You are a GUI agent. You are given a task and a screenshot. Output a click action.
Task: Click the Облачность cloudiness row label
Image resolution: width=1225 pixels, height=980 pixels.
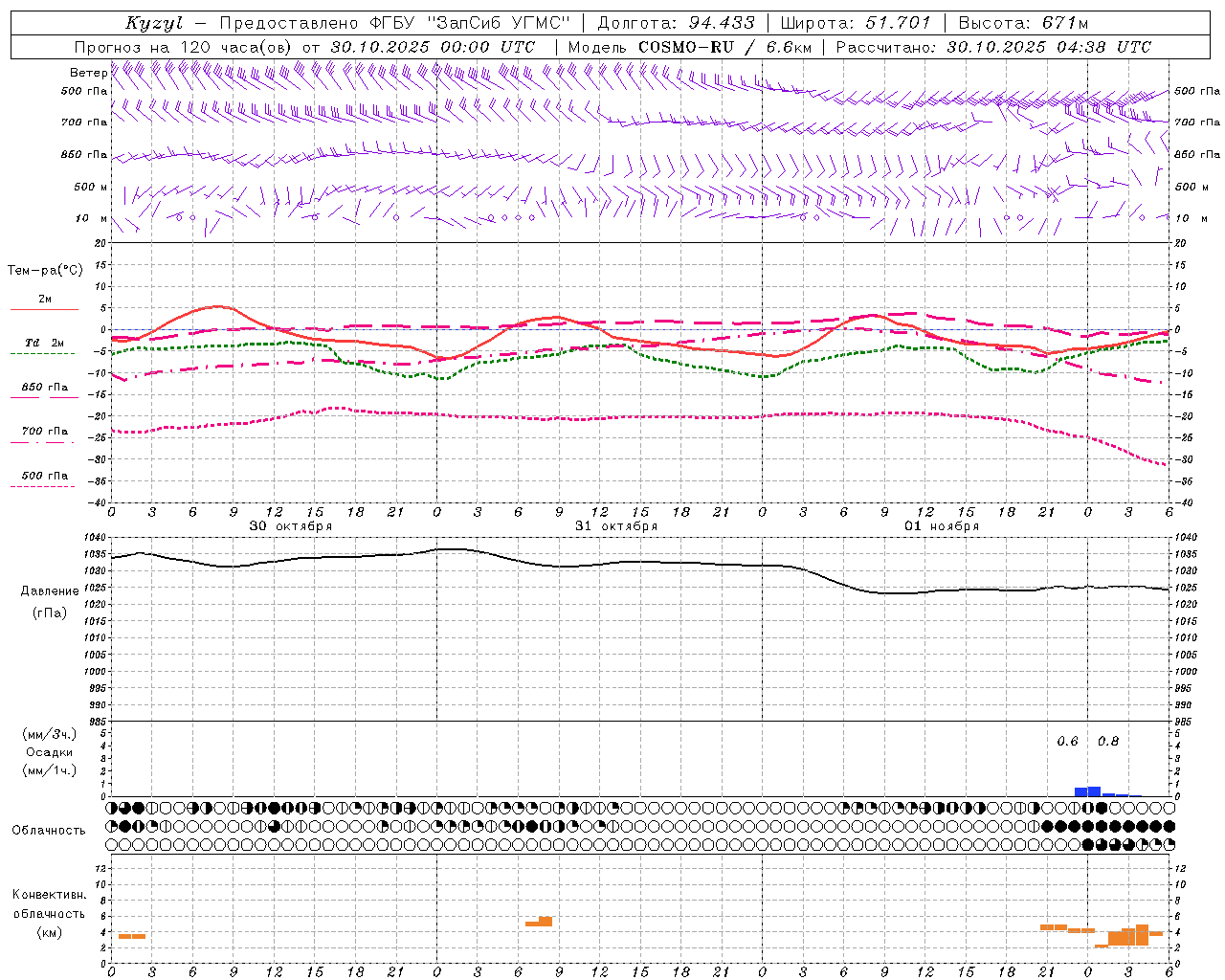pyautogui.click(x=49, y=830)
